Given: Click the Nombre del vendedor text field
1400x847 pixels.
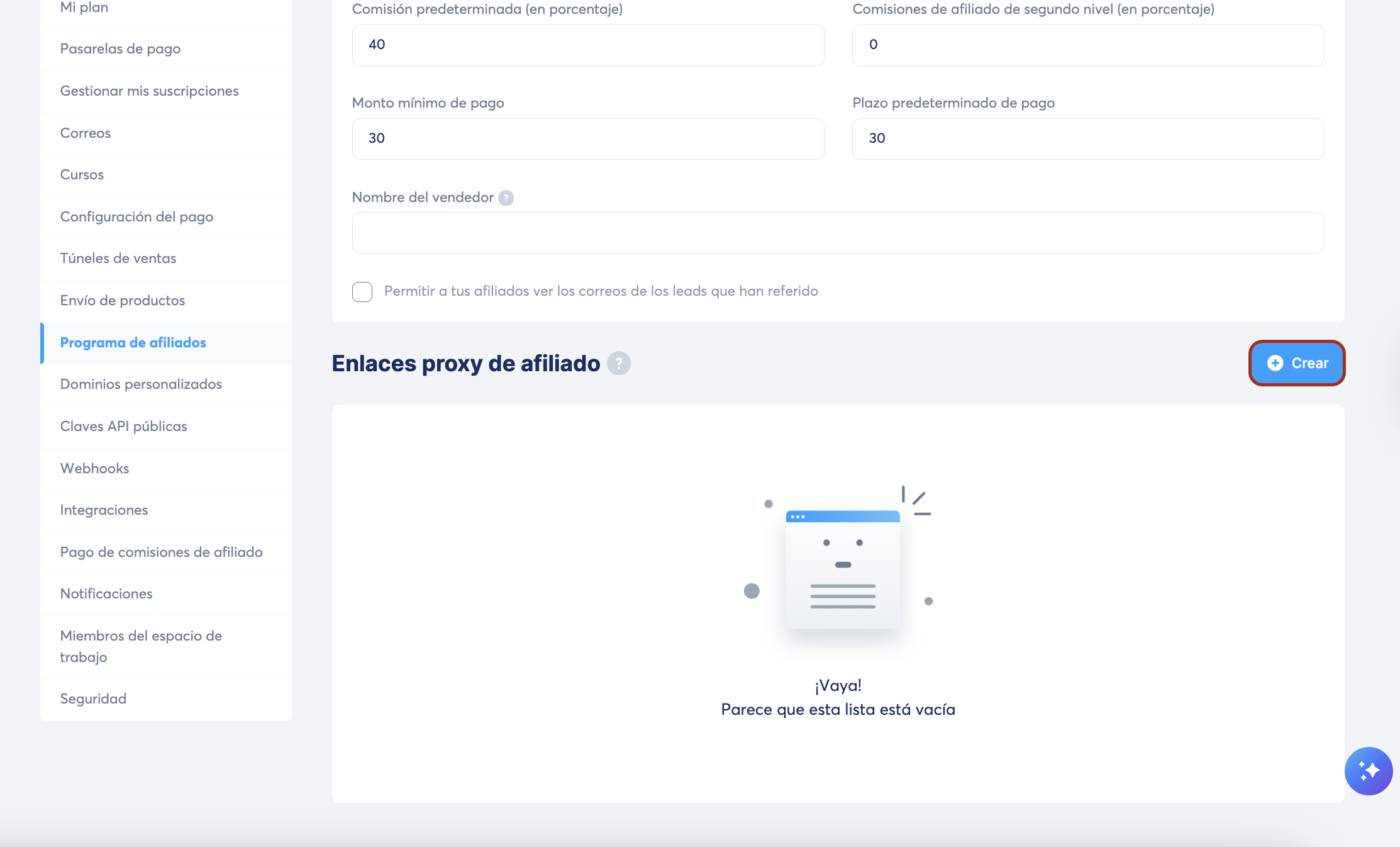Looking at the screenshot, I should [837, 233].
